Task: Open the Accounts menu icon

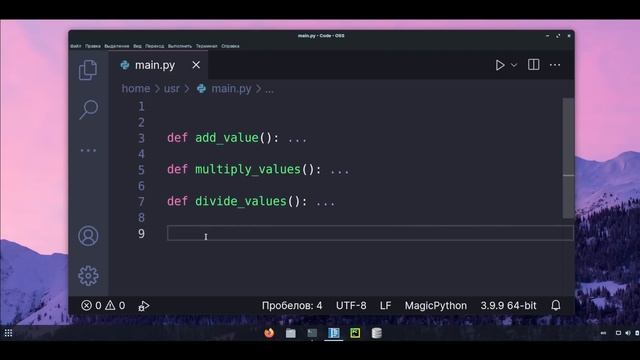Action: point(88,236)
